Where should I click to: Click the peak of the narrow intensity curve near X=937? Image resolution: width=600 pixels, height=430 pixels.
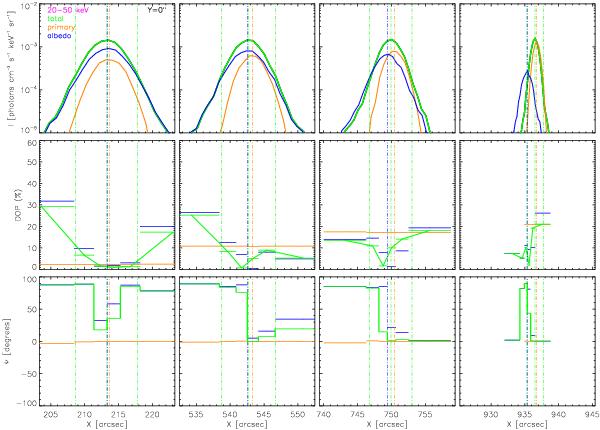(536, 40)
